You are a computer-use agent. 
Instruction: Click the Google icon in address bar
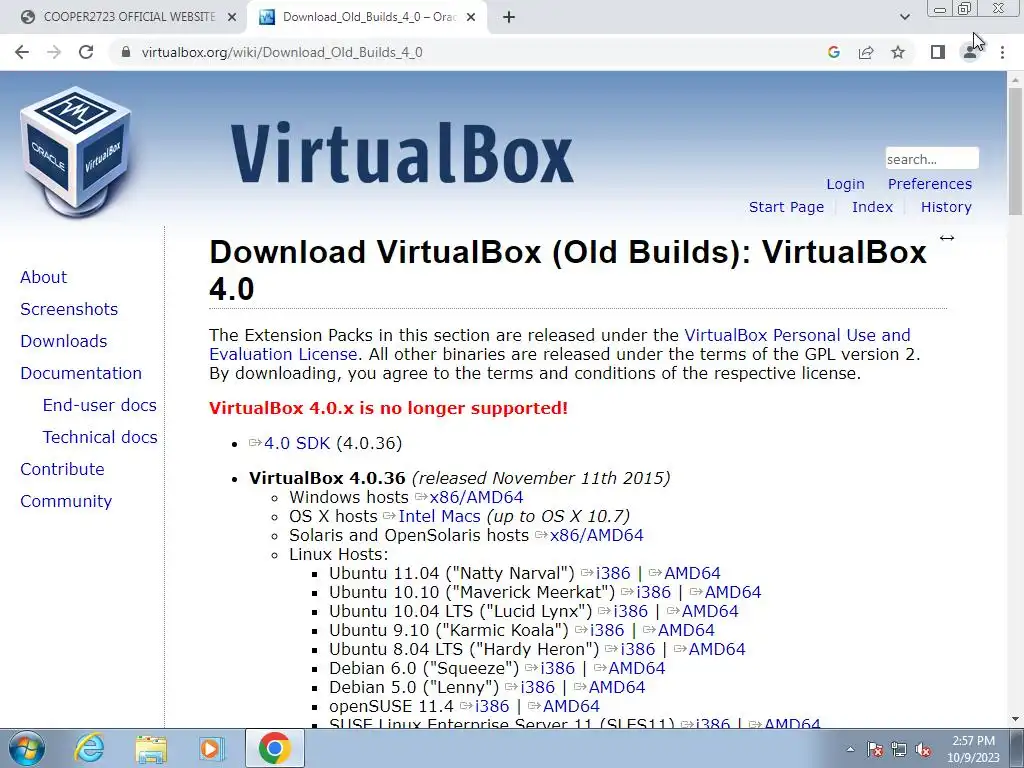click(833, 52)
